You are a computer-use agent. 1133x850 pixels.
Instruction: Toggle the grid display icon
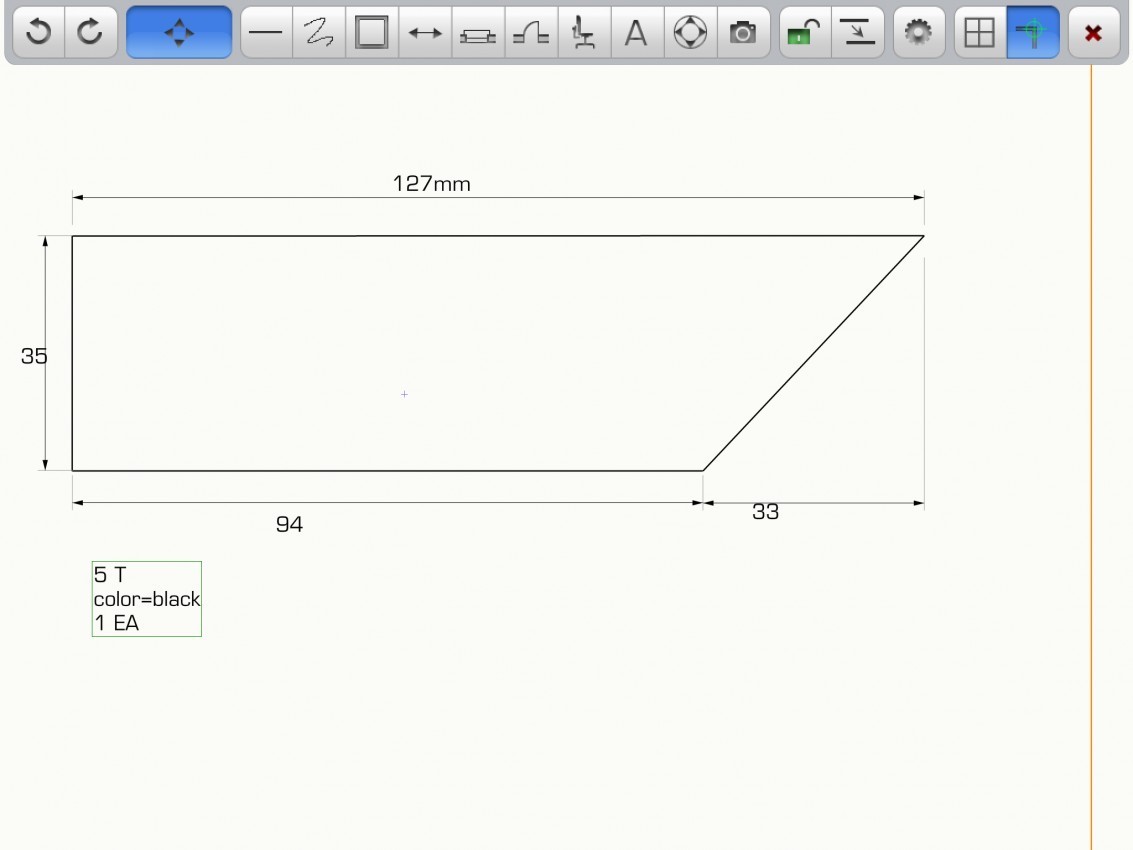[x=980, y=33]
